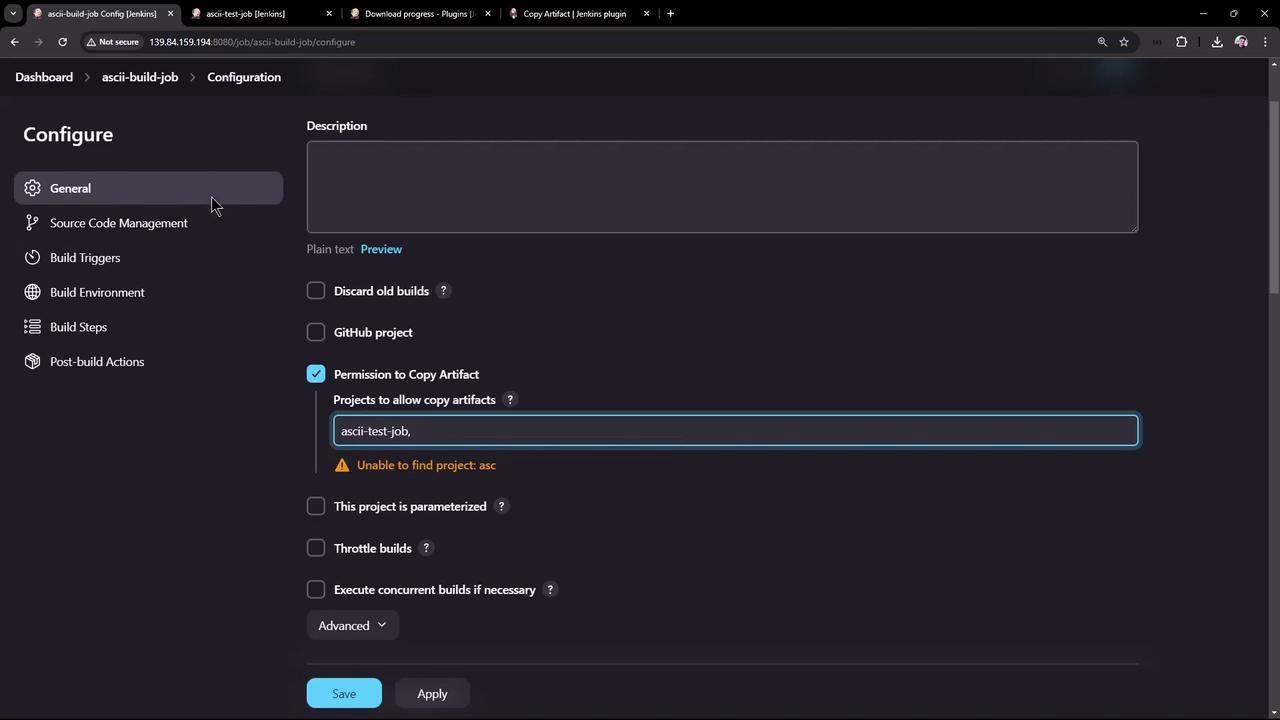Enable the Discard old builds checkbox
1280x720 pixels.
pyautogui.click(x=316, y=291)
